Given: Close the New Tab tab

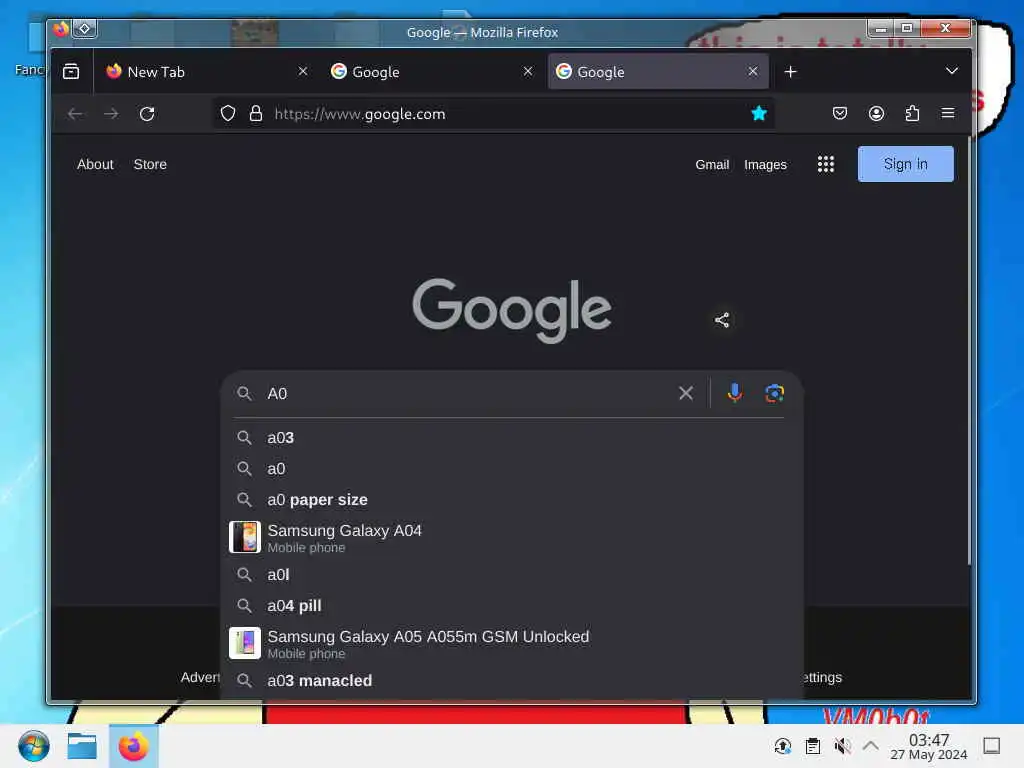Looking at the screenshot, I should point(302,71).
